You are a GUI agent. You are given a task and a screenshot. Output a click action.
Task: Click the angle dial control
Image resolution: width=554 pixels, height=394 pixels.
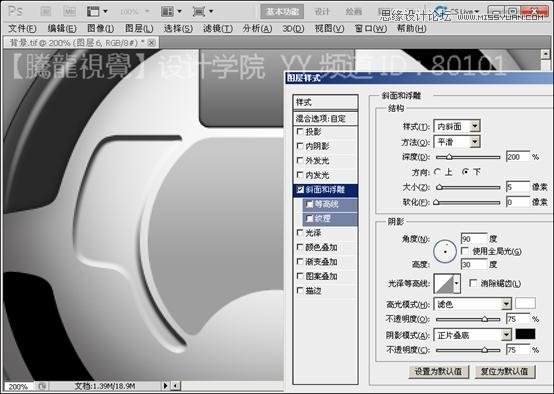pos(445,251)
